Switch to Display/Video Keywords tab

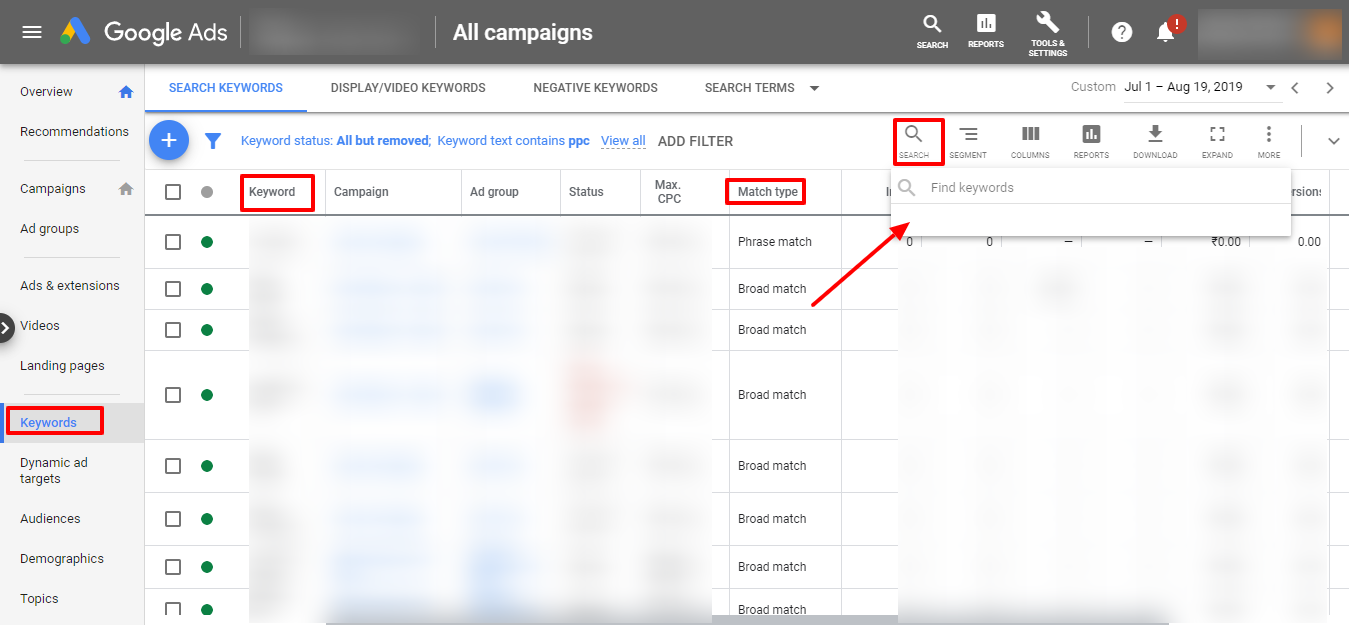click(x=408, y=88)
